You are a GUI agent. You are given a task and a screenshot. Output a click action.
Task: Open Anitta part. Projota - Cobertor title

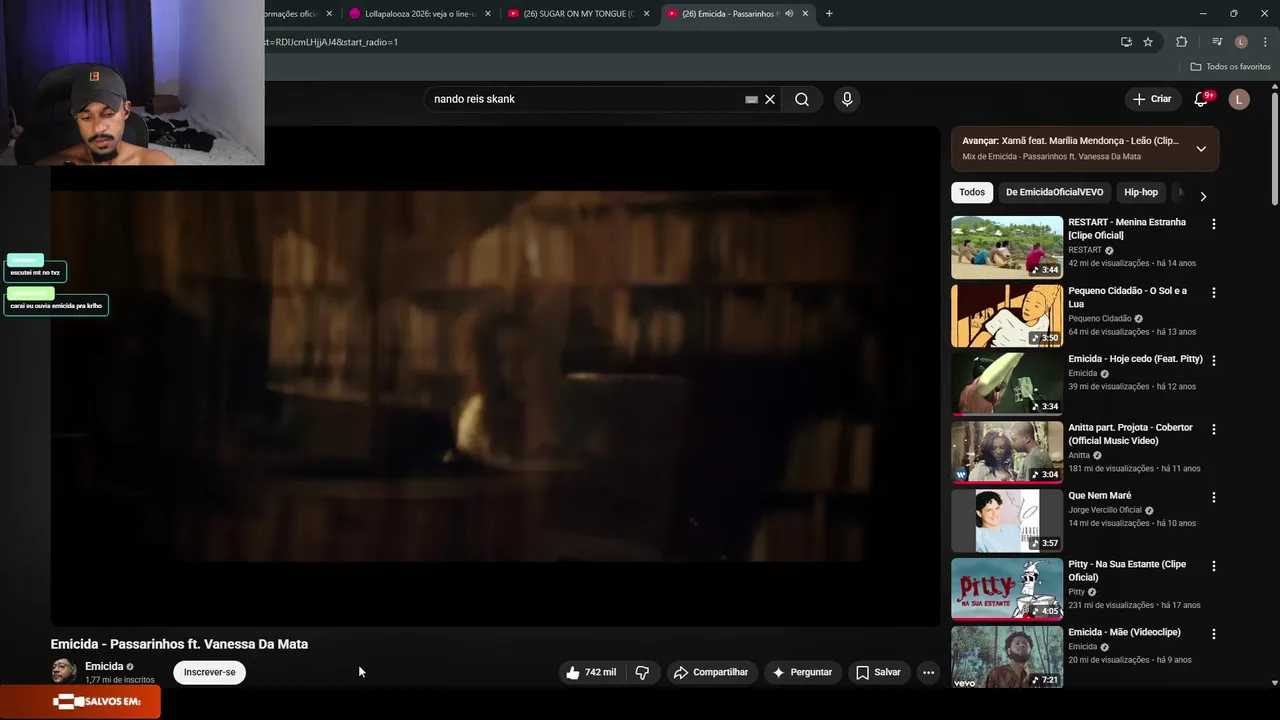[1130, 434]
